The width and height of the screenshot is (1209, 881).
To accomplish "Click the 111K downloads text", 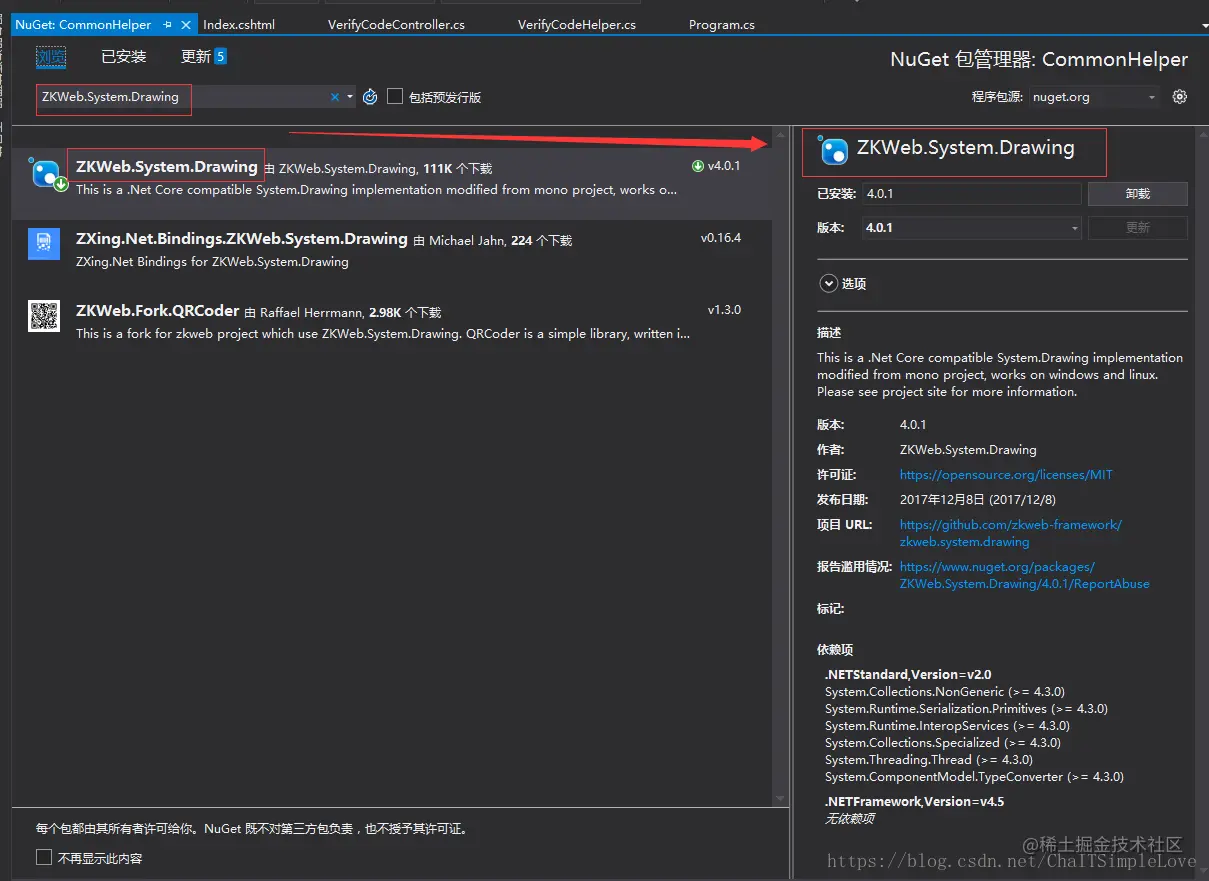I will tap(457, 169).
